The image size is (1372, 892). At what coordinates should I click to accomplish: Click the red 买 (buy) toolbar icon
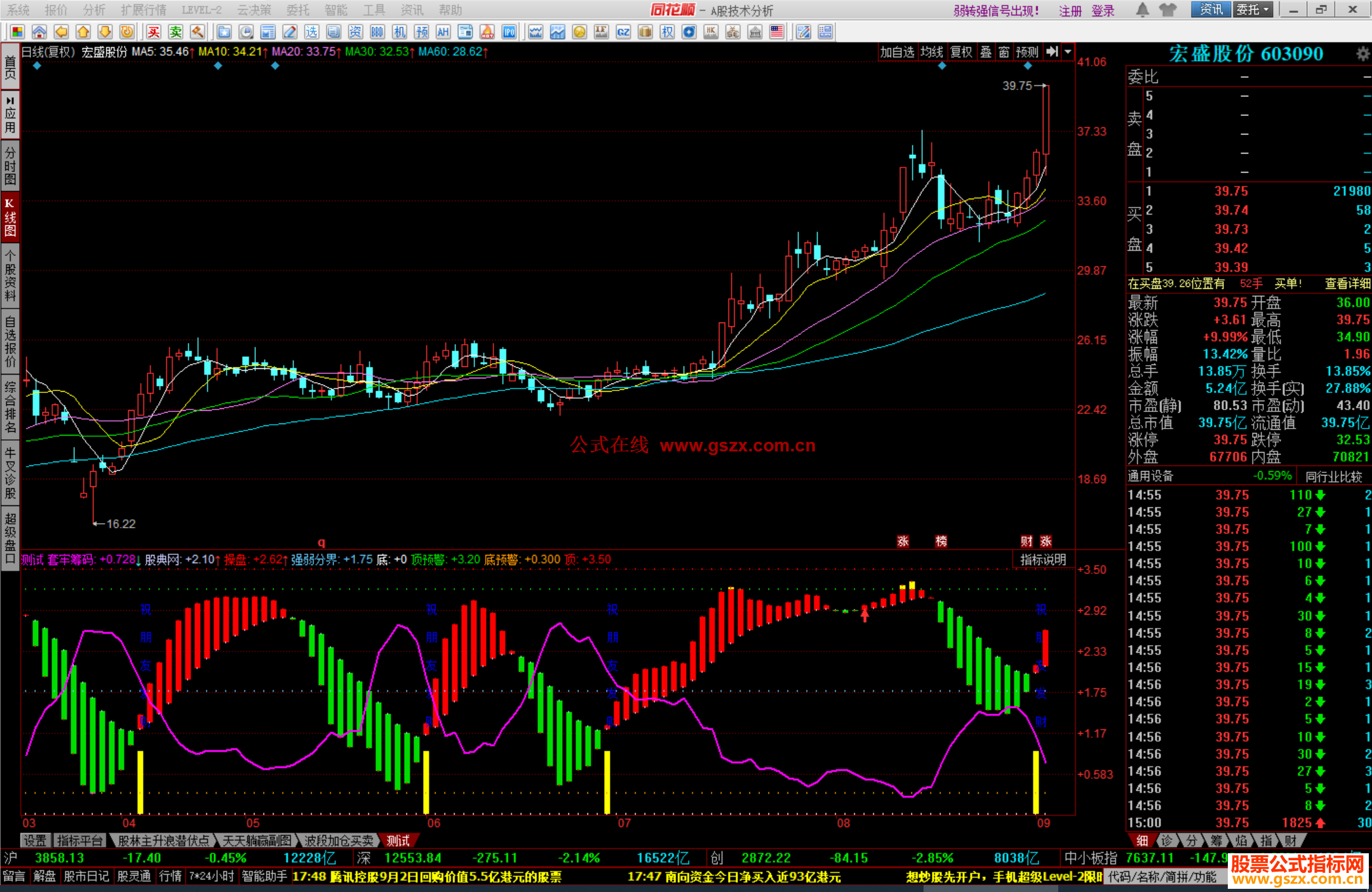[x=154, y=32]
